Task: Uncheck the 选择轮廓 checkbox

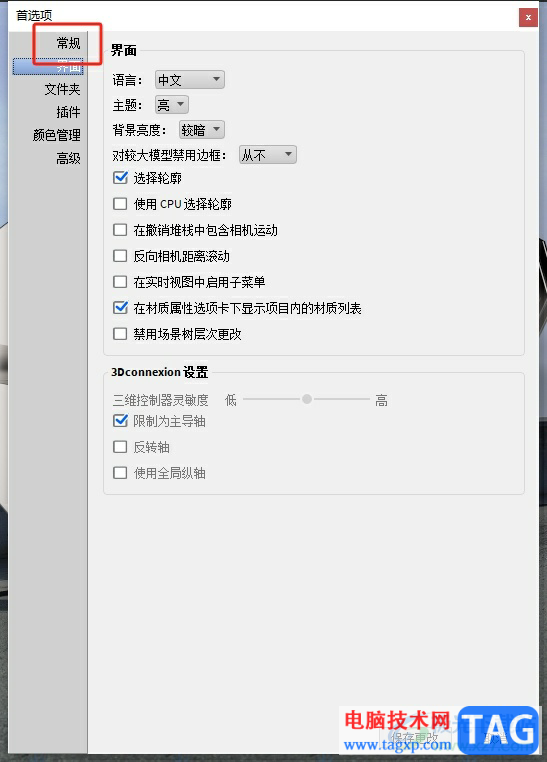Action: (x=120, y=178)
